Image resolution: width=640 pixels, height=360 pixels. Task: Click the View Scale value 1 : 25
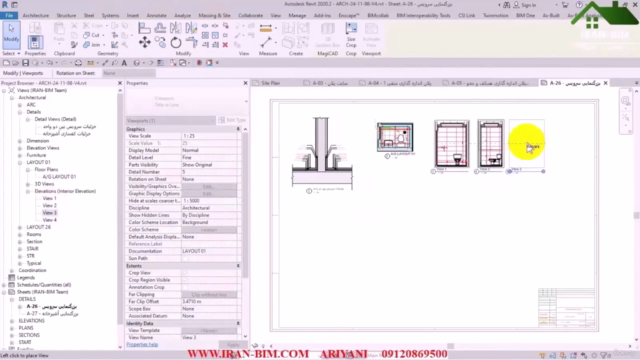[x=209, y=136]
